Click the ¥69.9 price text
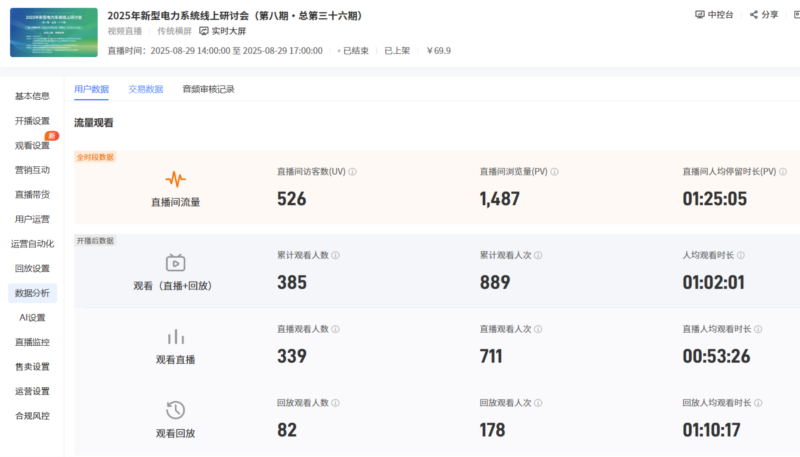The image size is (800, 457). pyautogui.click(x=439, y=50)
